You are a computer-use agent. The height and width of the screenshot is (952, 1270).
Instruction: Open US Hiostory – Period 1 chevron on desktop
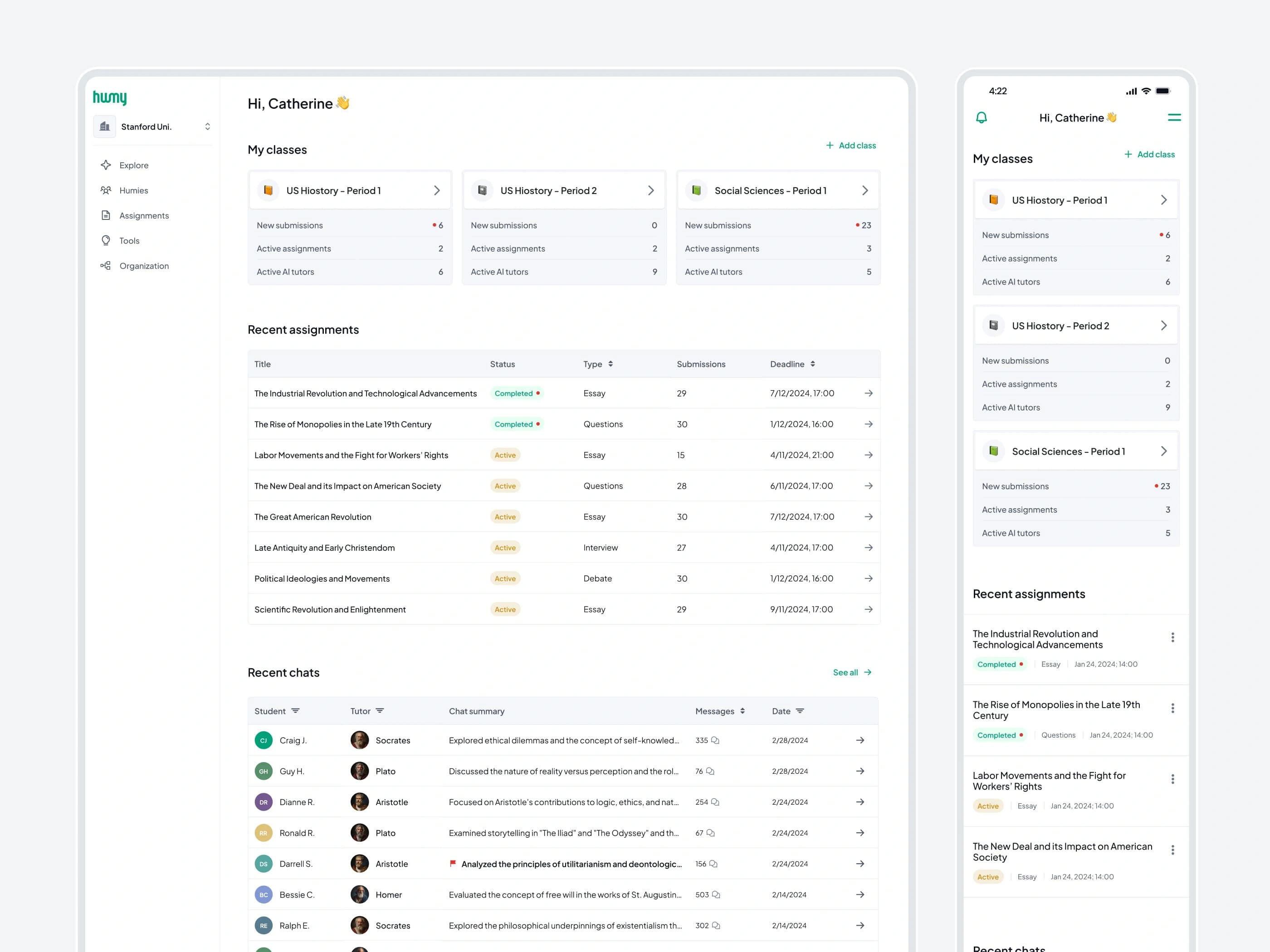click(436, 190)
